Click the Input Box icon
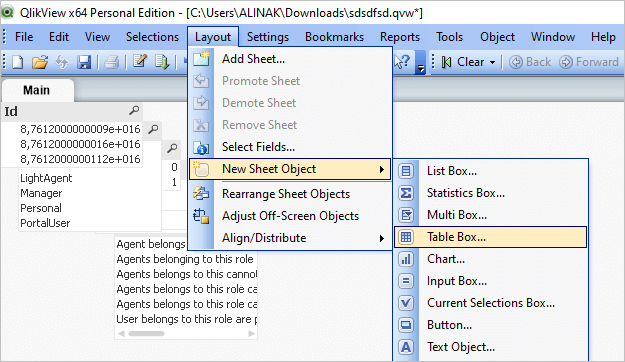The width and height of the screenshot is (625, 362). [x=406, y=281]
